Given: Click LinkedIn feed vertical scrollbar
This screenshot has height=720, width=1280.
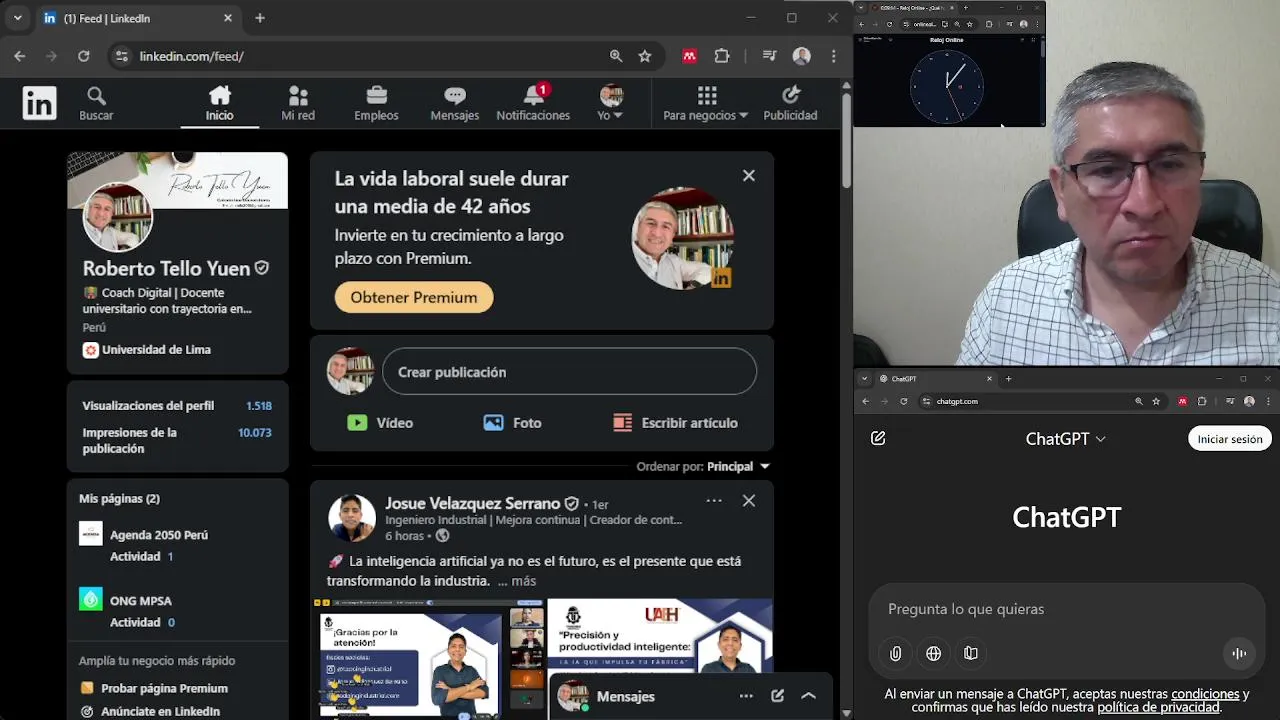Looking at the screenshot, I should pos(847,140).
